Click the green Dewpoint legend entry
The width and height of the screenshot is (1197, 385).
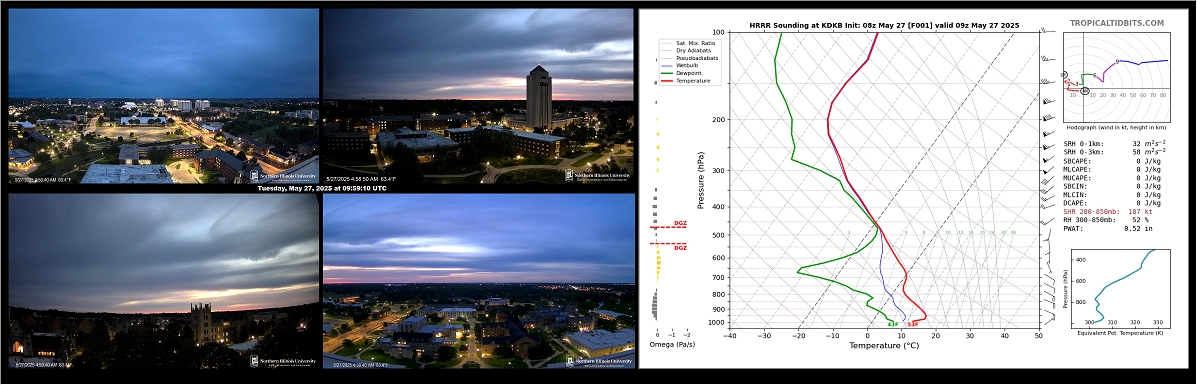tap(684, 73)
